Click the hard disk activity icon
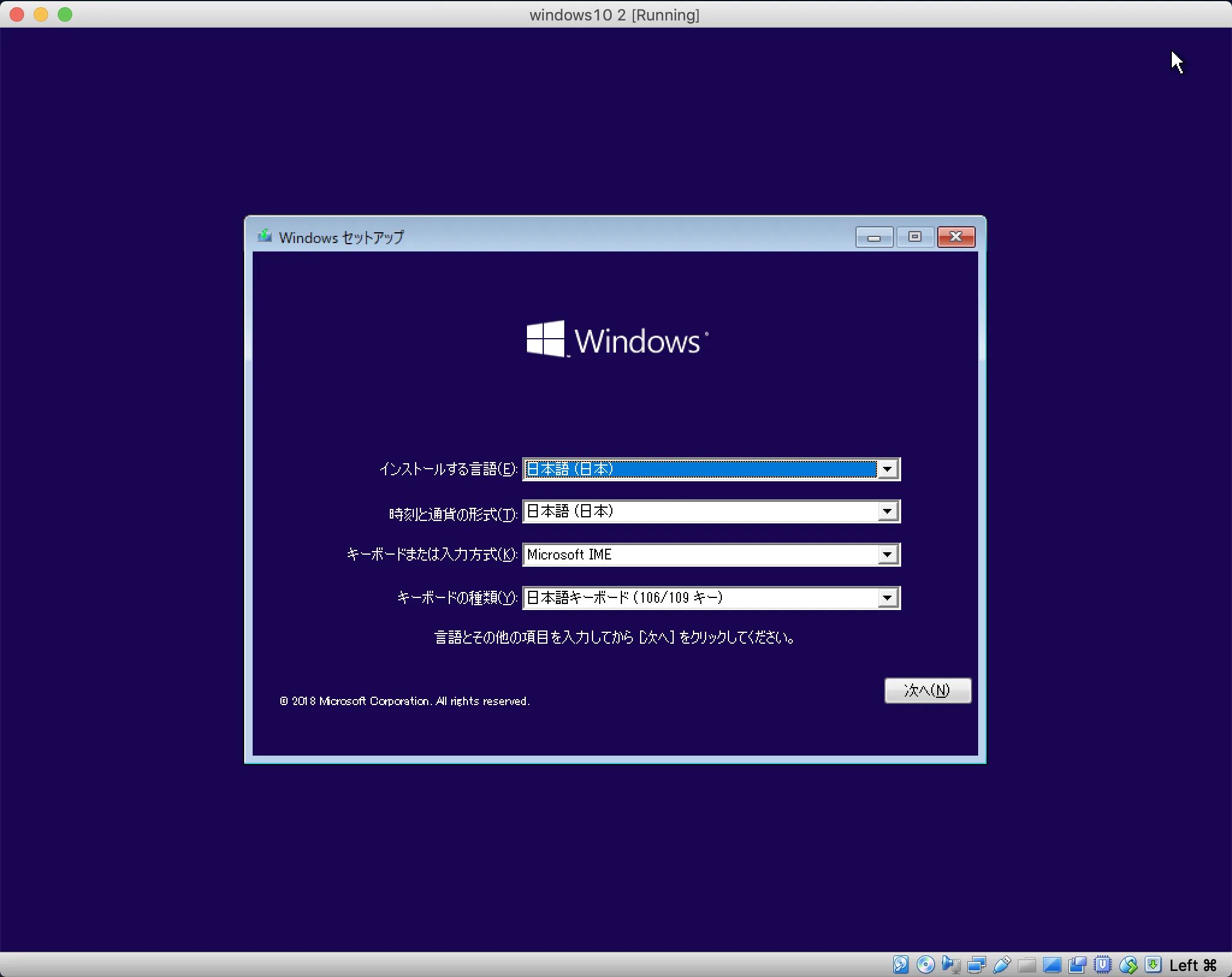This screenshot has height=977, width=1232. [901, 964]
